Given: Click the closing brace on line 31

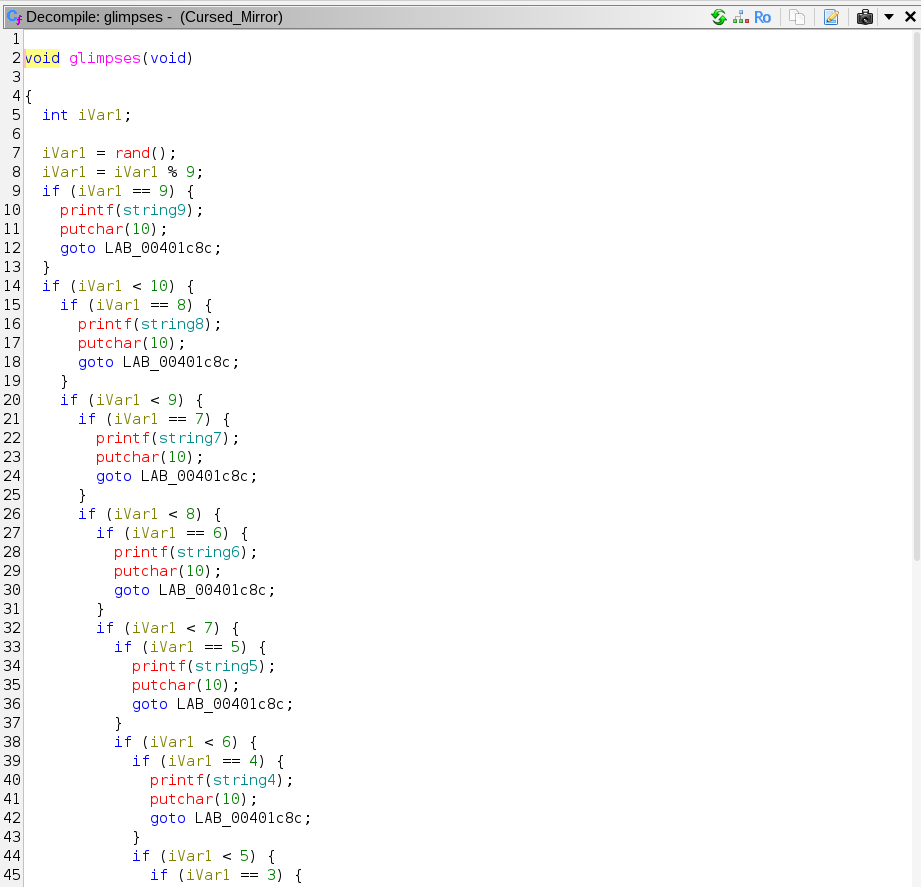Looking at the screenshot, I should 100,609.
